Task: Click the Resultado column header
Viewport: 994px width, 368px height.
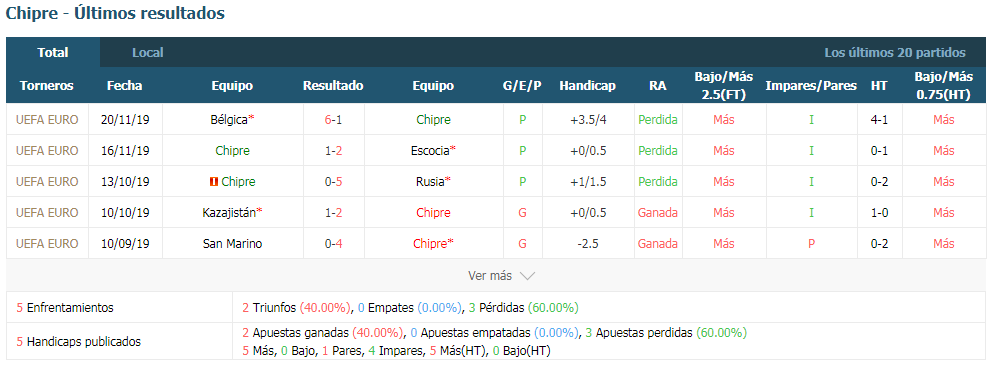Action: pyautogui.click(x=333, y=86)
